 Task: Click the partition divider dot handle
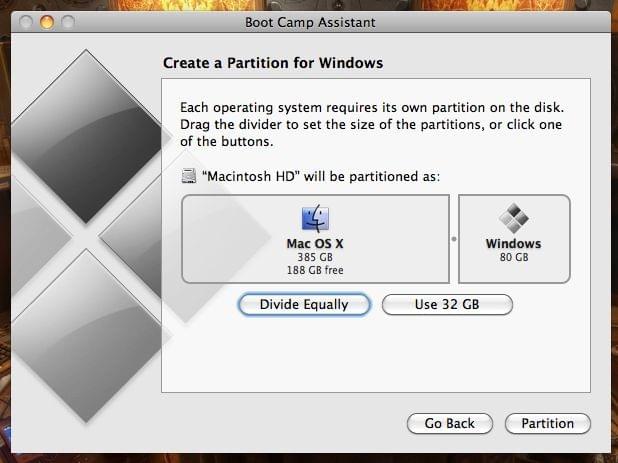[454, 239]
